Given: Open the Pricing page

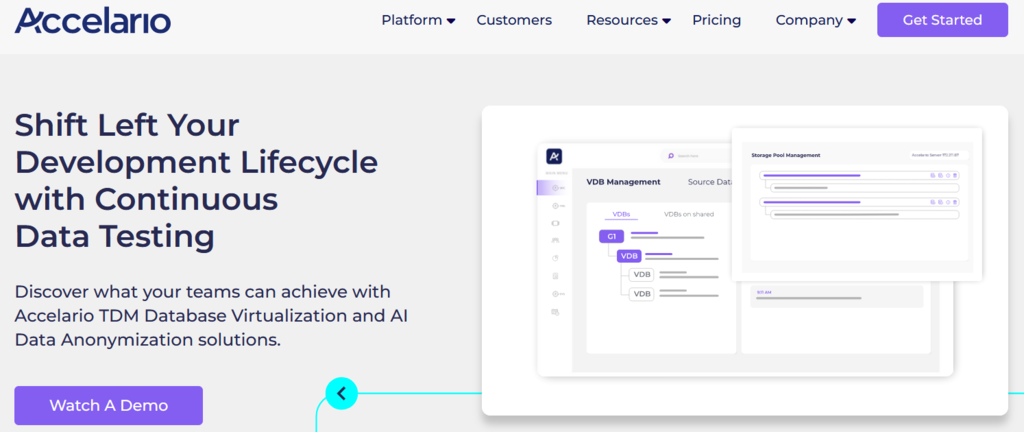Looking at the screenshot, I should click(x=716, y=20).
